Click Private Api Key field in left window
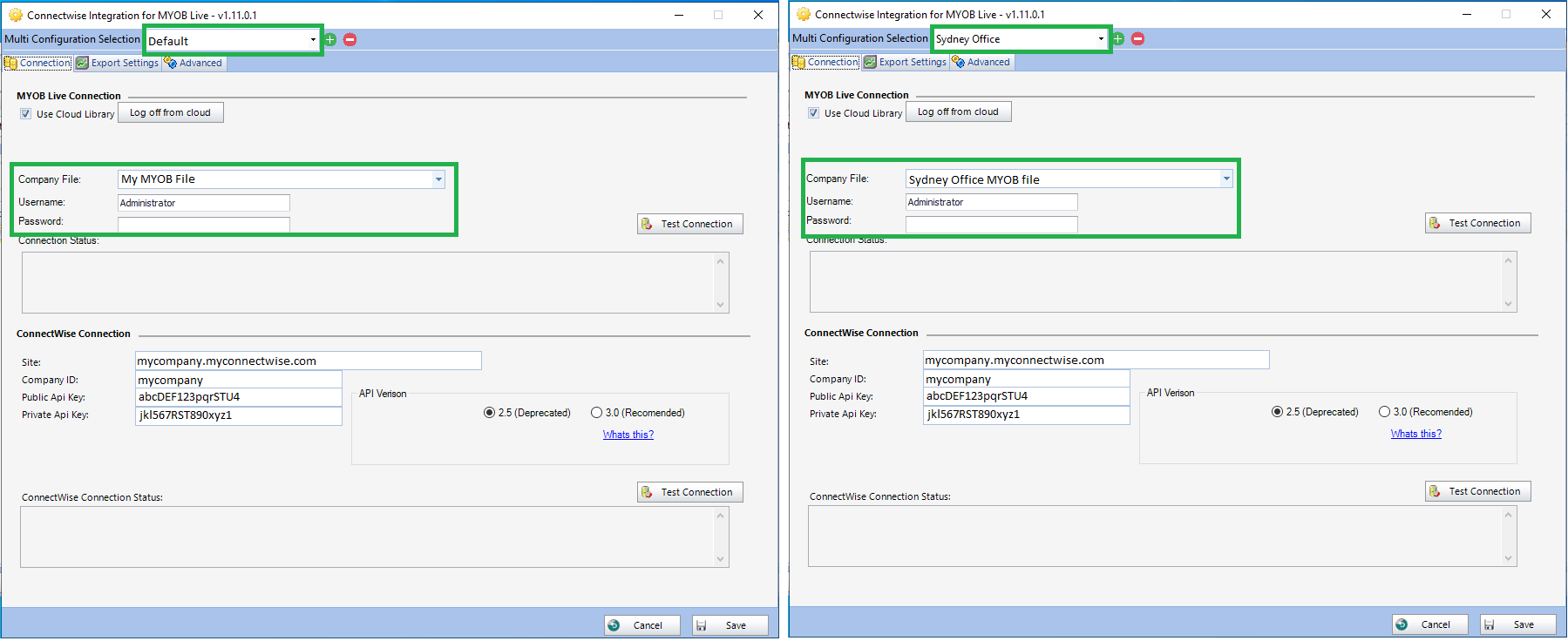Screen dimensions: 1568x641 click(239, 415)
